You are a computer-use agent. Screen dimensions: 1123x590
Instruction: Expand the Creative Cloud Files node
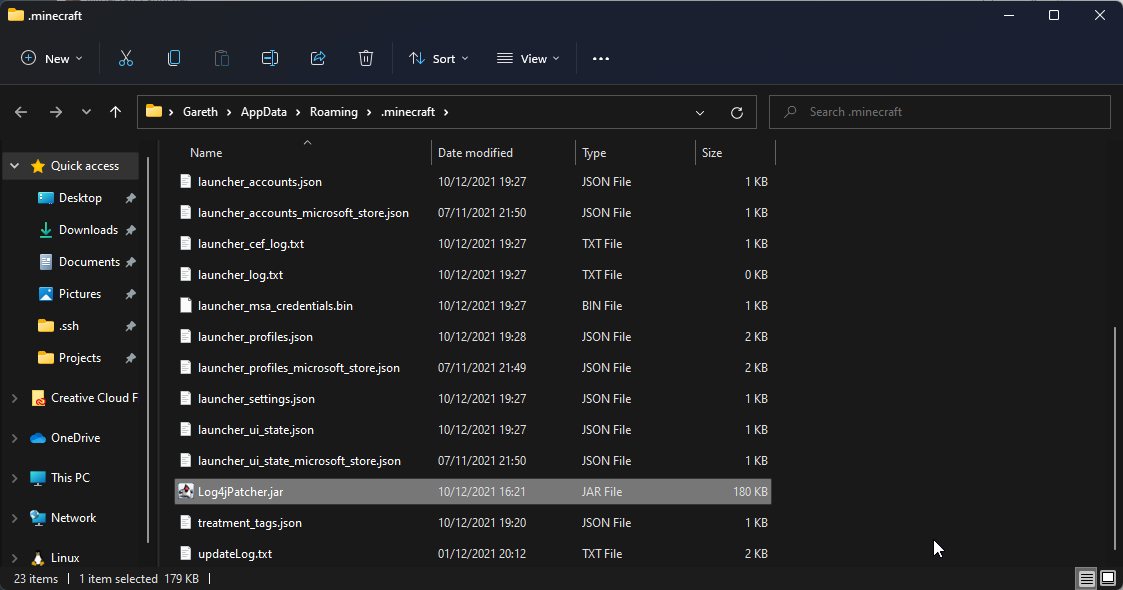(14, 398)
